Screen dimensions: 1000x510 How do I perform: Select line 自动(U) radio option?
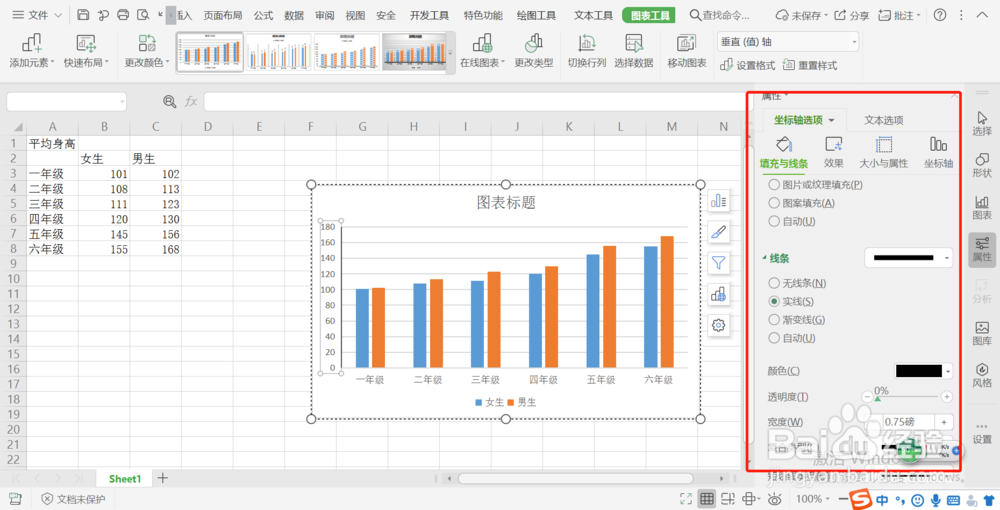coord(792,338)
